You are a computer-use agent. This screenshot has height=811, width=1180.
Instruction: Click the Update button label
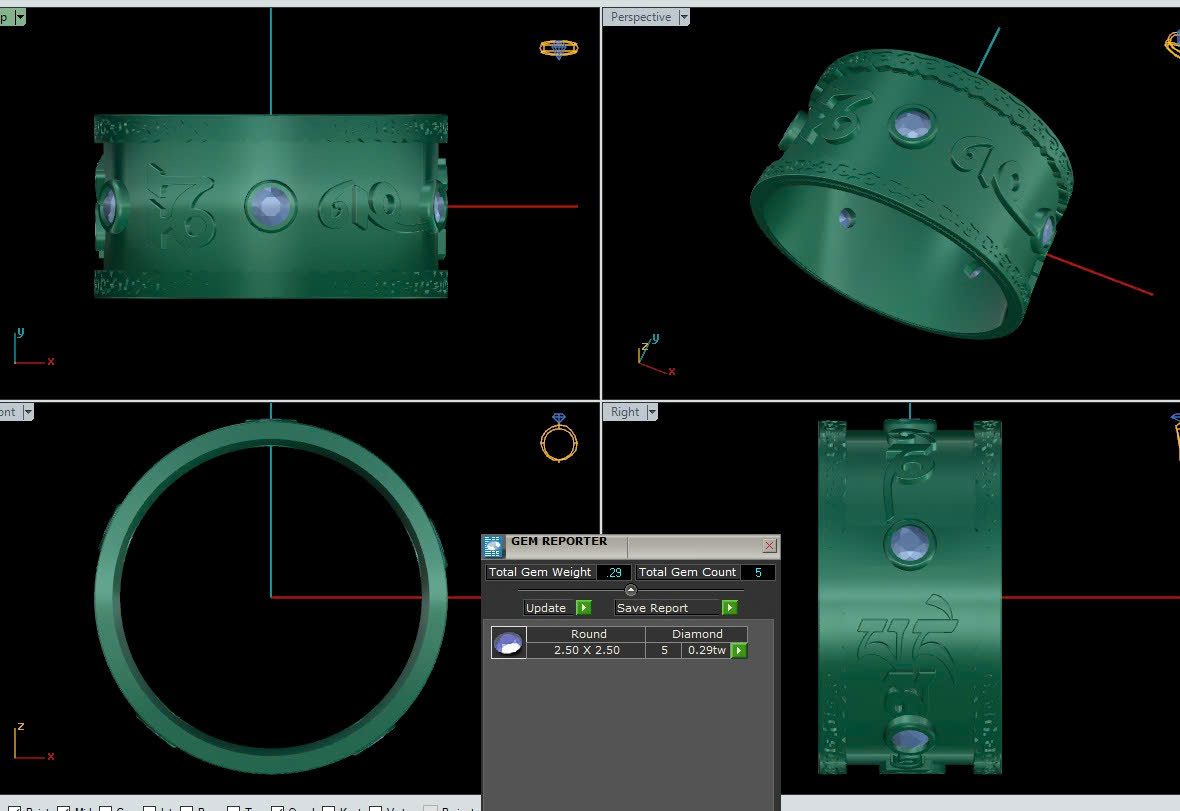(x=546, y=608)
